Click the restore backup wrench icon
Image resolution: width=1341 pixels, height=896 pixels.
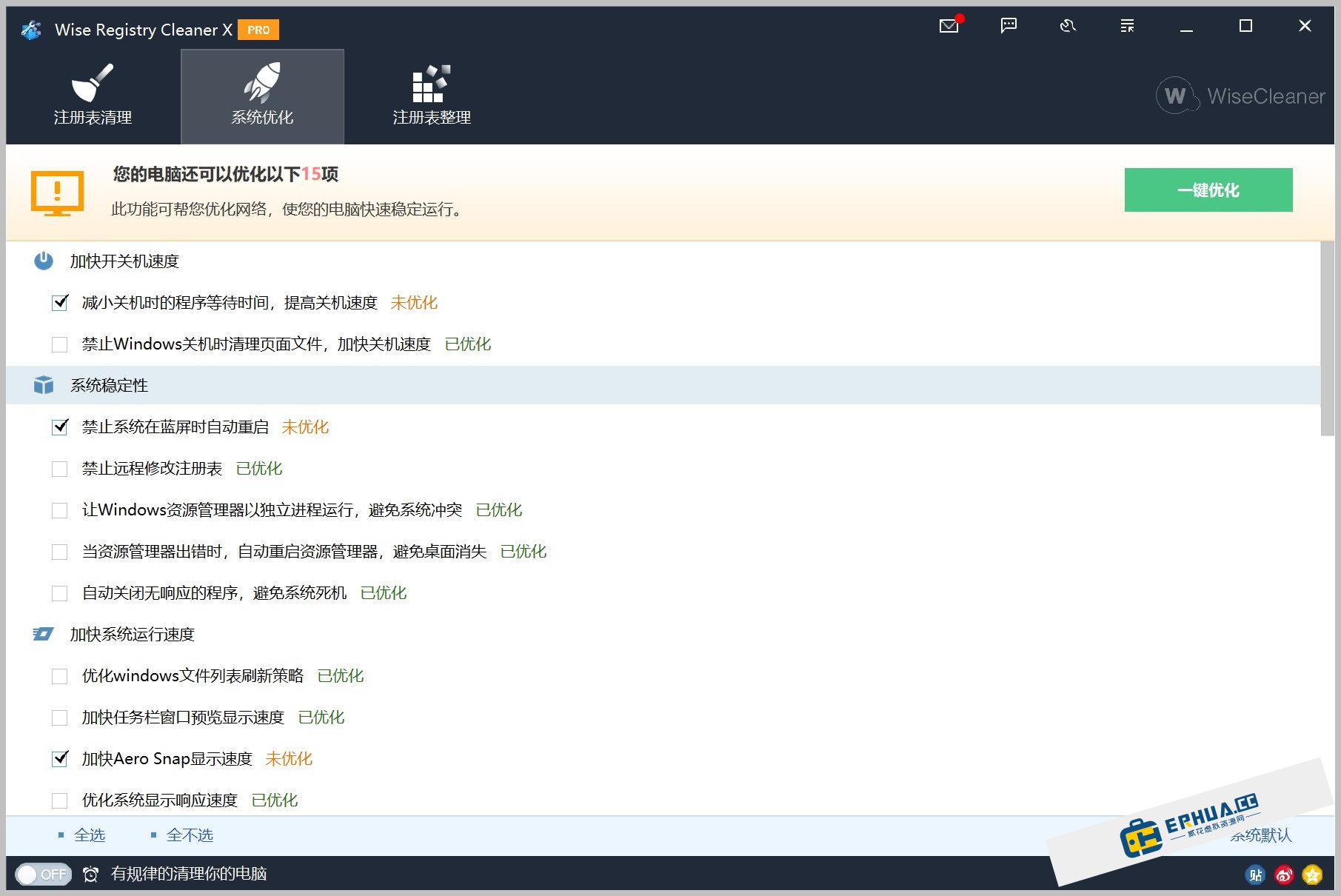pos(1067,26)
